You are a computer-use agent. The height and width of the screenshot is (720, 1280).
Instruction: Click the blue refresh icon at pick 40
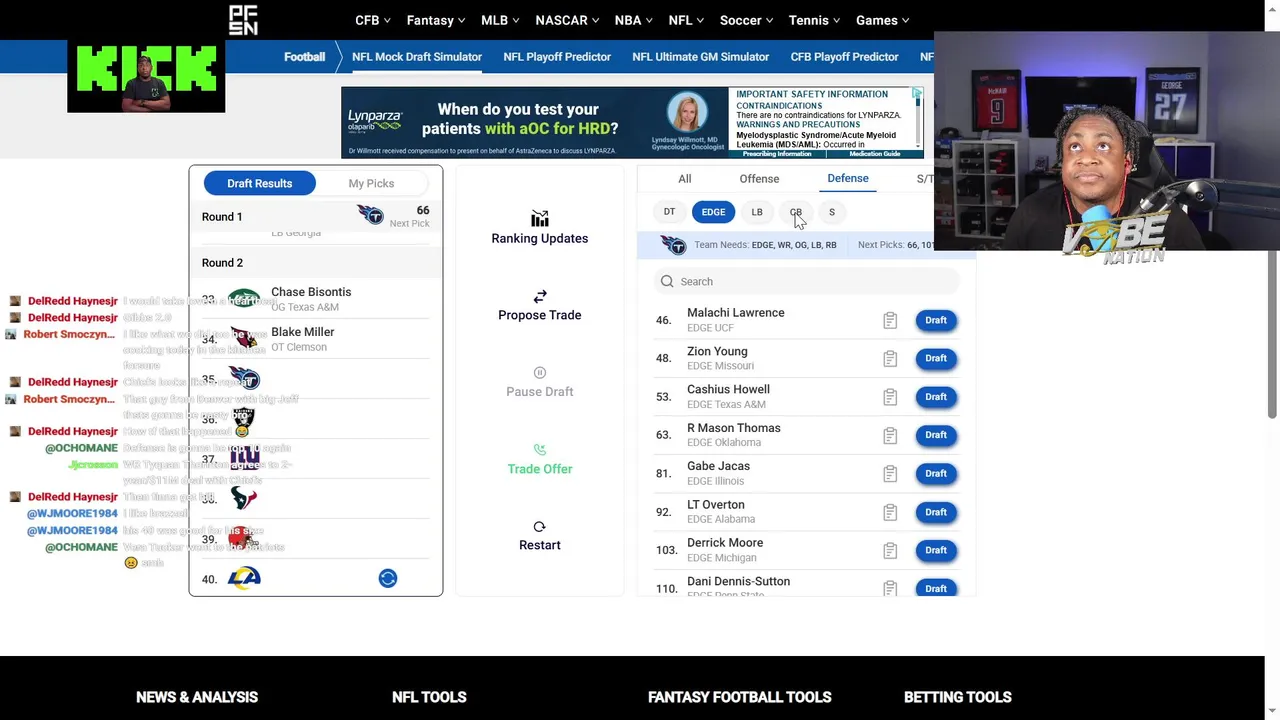click(x=388, y=578)
